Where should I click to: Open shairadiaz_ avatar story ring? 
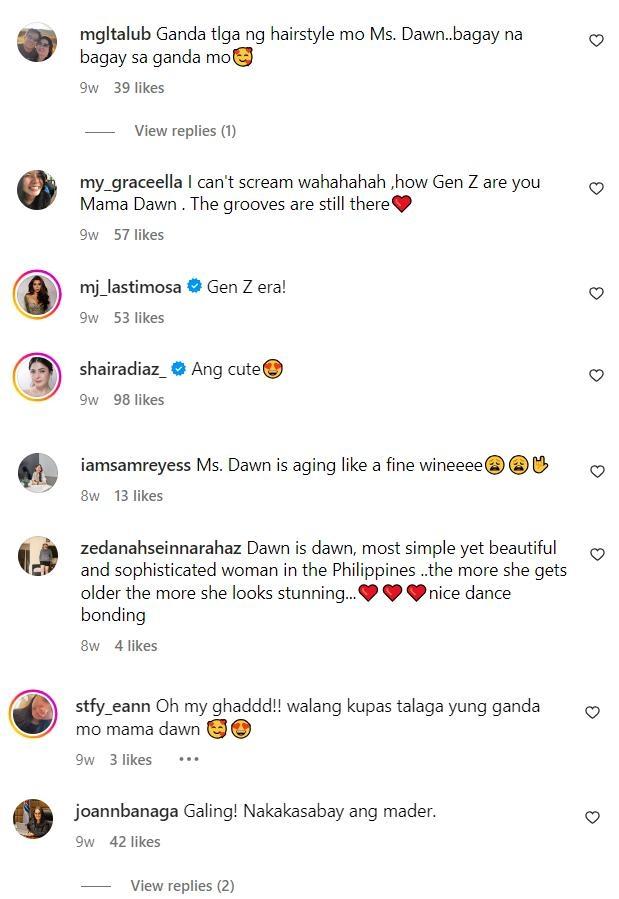37,377
